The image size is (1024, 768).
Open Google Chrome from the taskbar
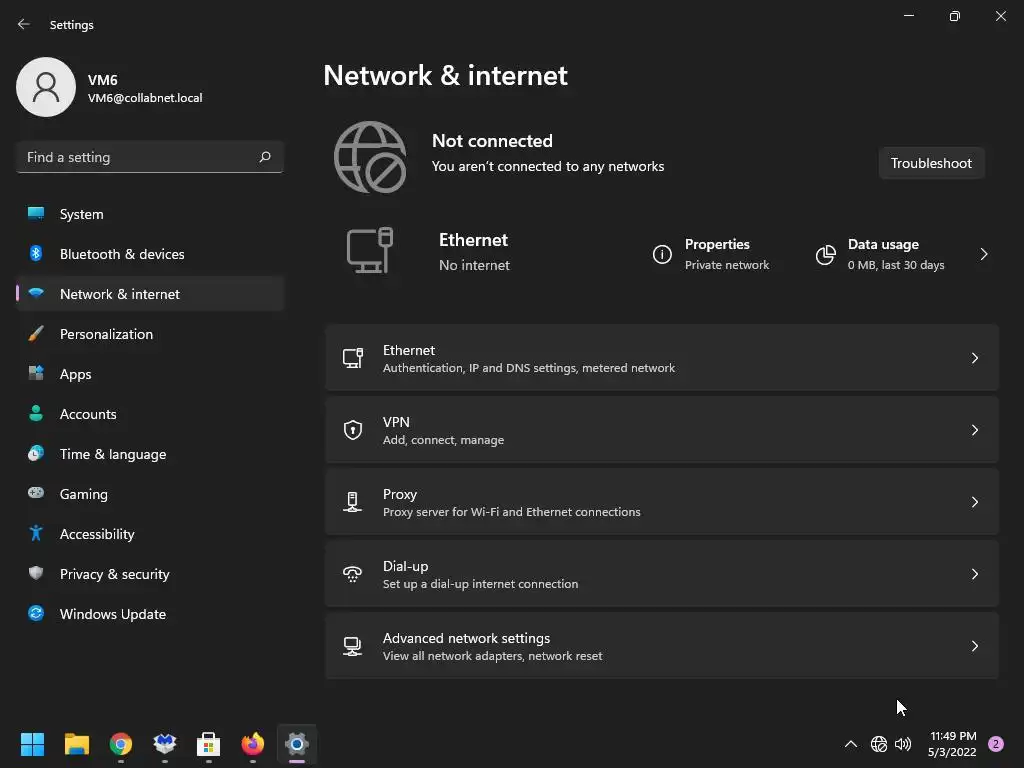[x=121, y=744]
